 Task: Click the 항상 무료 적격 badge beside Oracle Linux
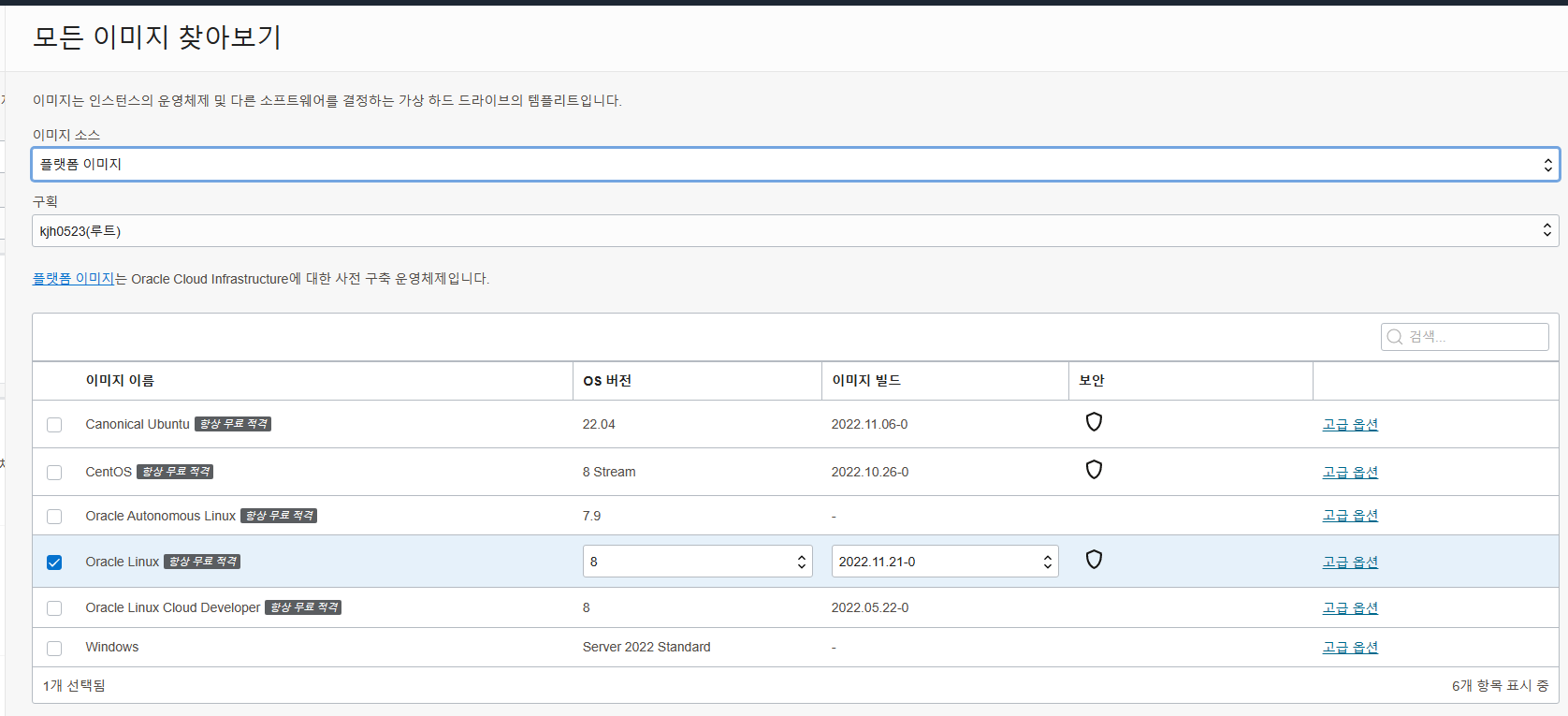(x=202, y=562)
